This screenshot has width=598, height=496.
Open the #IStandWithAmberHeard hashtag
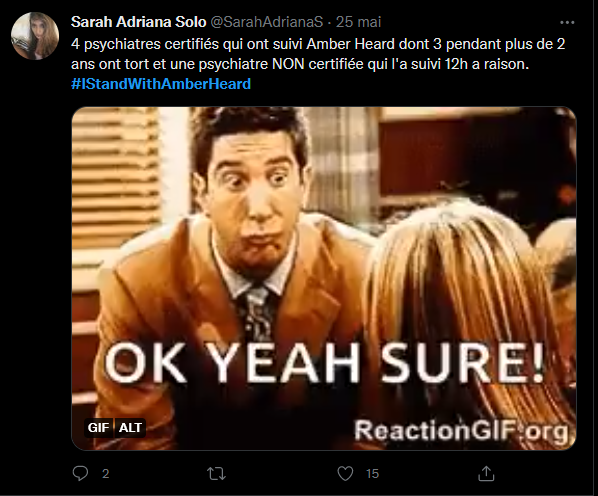161,84
